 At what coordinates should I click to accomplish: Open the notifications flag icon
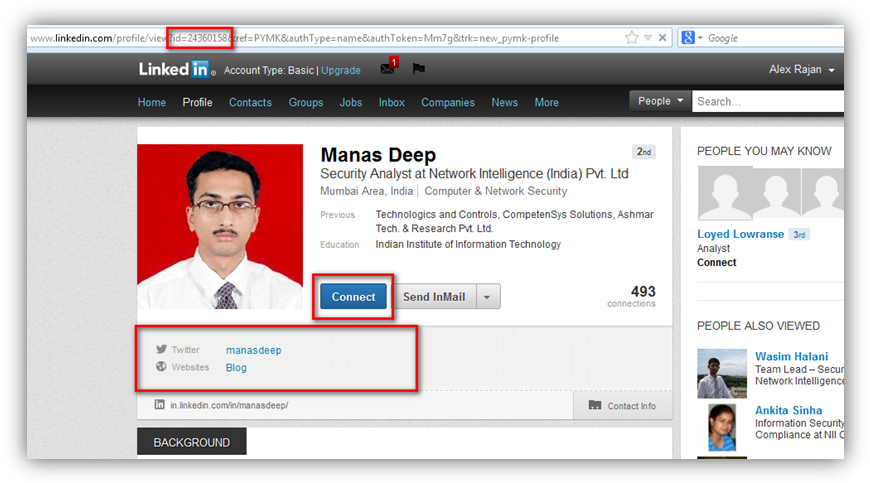pyautogui.click(x=418, y=69)
